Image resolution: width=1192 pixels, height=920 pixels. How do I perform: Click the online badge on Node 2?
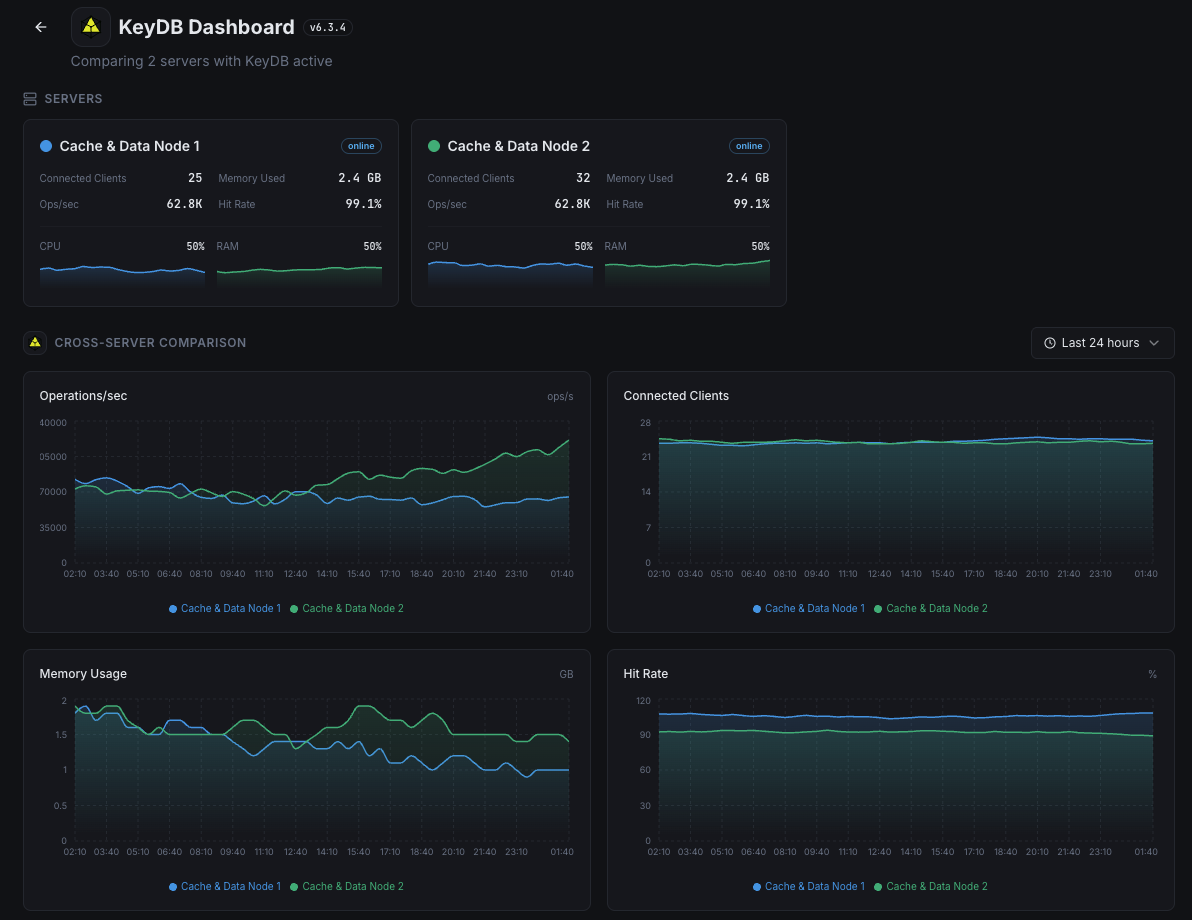(749, 146)
